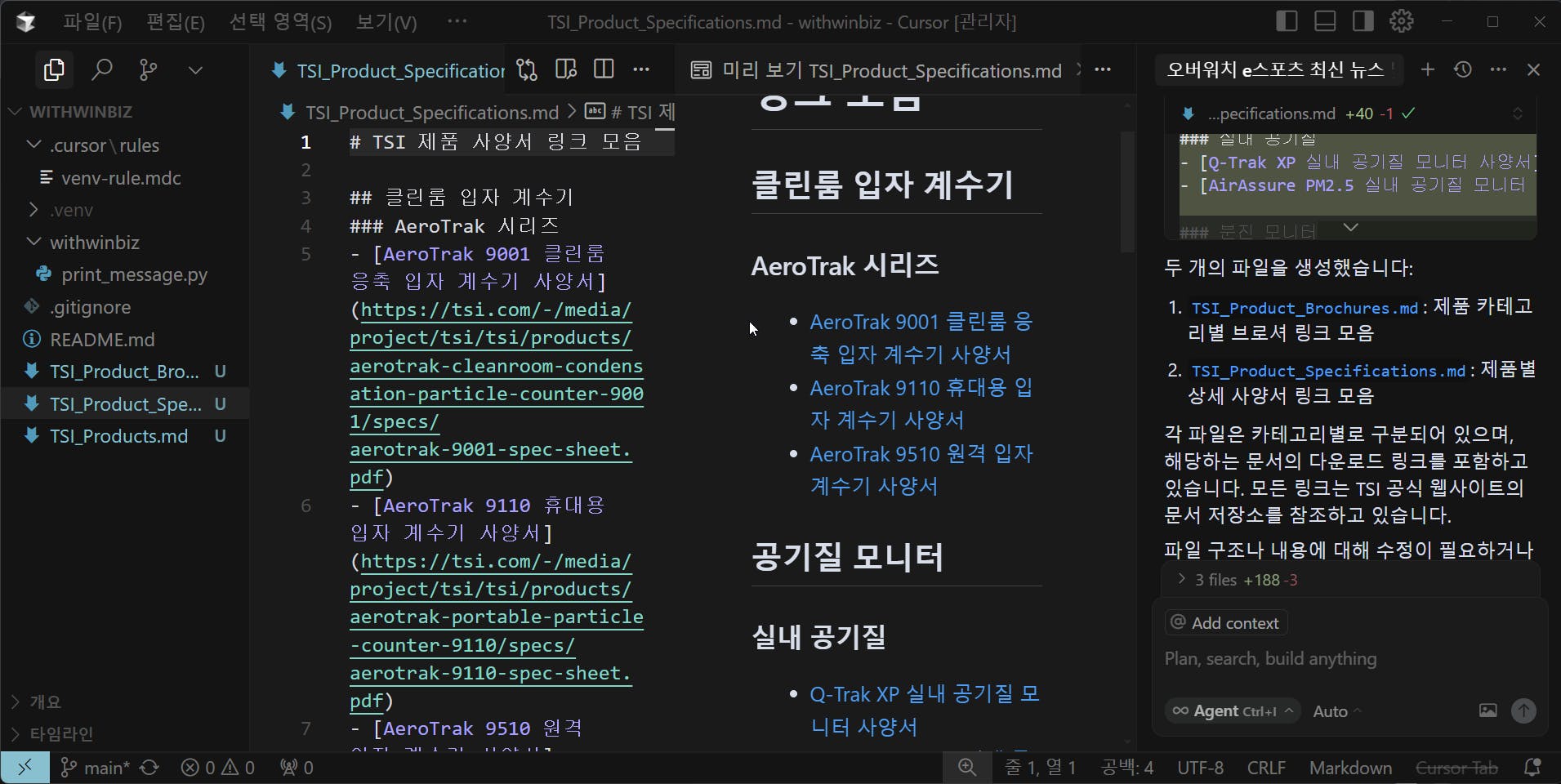
Task: Show hidden menu items via title bar ellipsis
Action: point(457,21)
